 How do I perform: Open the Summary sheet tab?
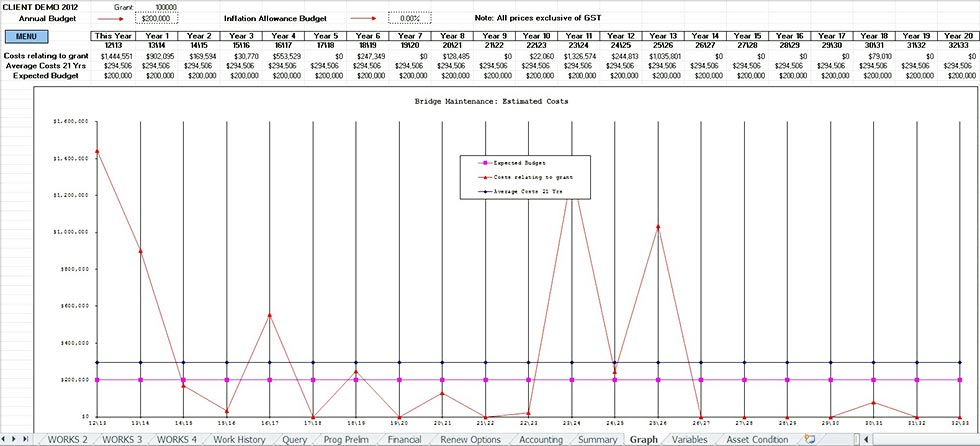[x=597, y=438]
